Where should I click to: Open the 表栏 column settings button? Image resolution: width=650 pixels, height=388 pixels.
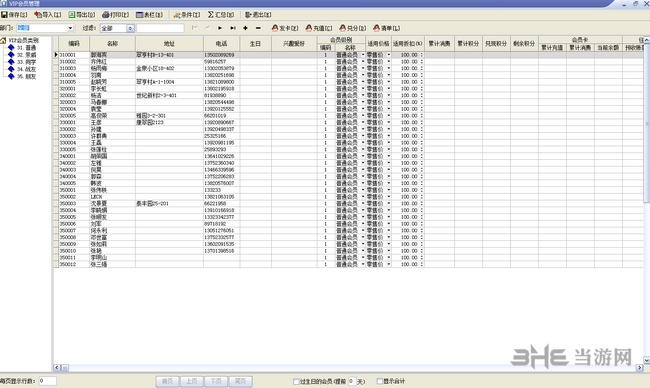(150, 15)
